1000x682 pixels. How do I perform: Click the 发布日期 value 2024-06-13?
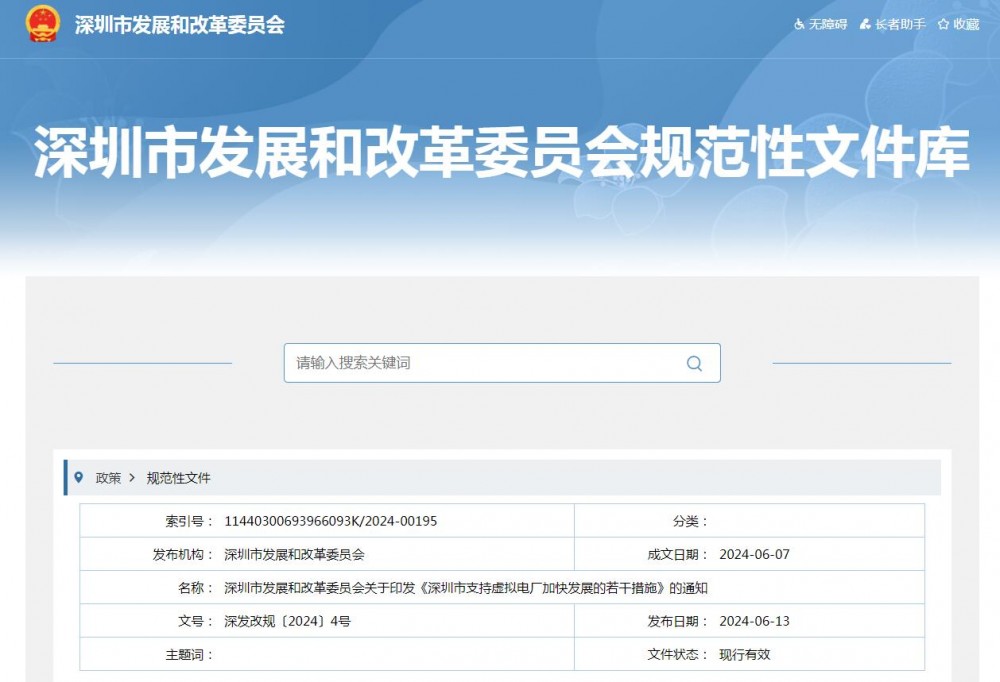pyautogui.click(x=754, y=621)
